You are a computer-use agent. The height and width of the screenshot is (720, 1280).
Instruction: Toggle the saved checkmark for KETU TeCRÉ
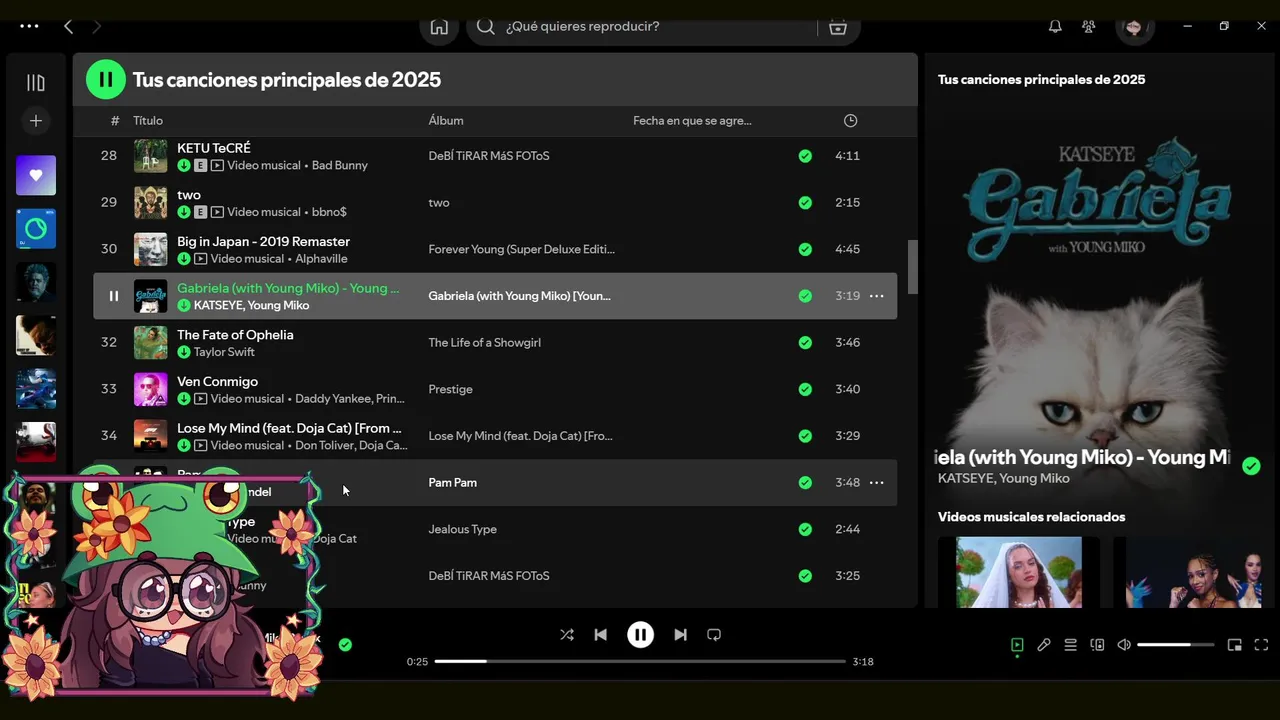805,156
